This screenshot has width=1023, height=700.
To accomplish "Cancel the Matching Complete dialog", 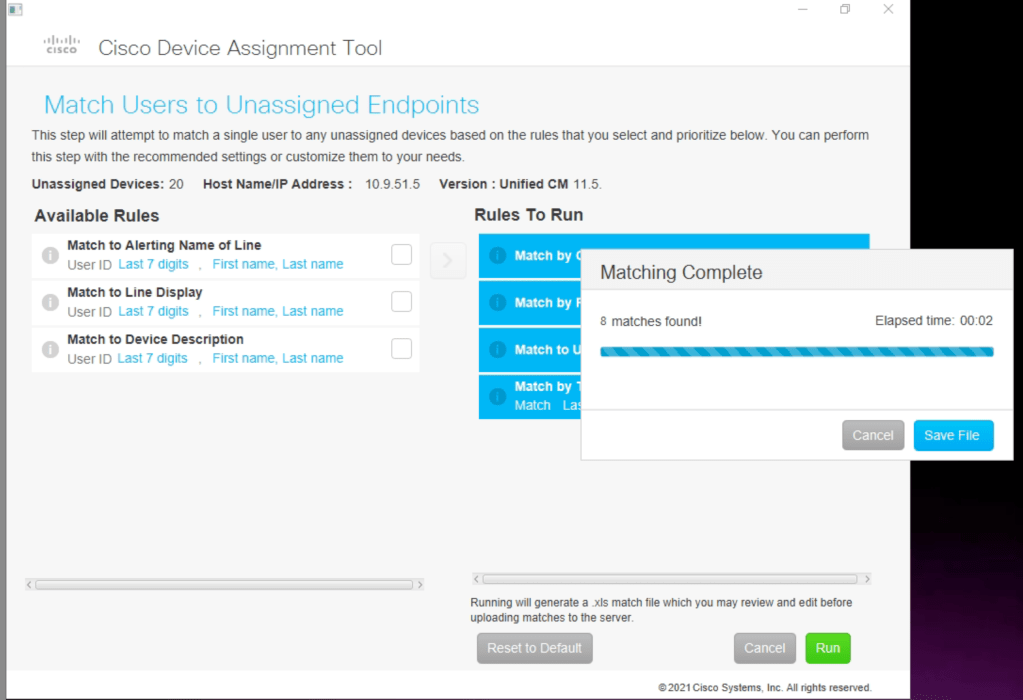I will [x=872, y=436].
